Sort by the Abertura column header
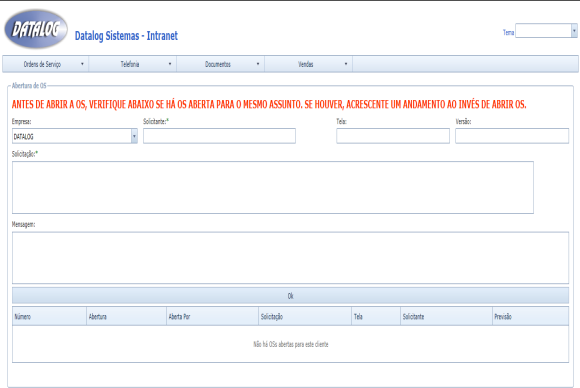The image size is (580, 388). pyautogui.click(x=126, y=317)
